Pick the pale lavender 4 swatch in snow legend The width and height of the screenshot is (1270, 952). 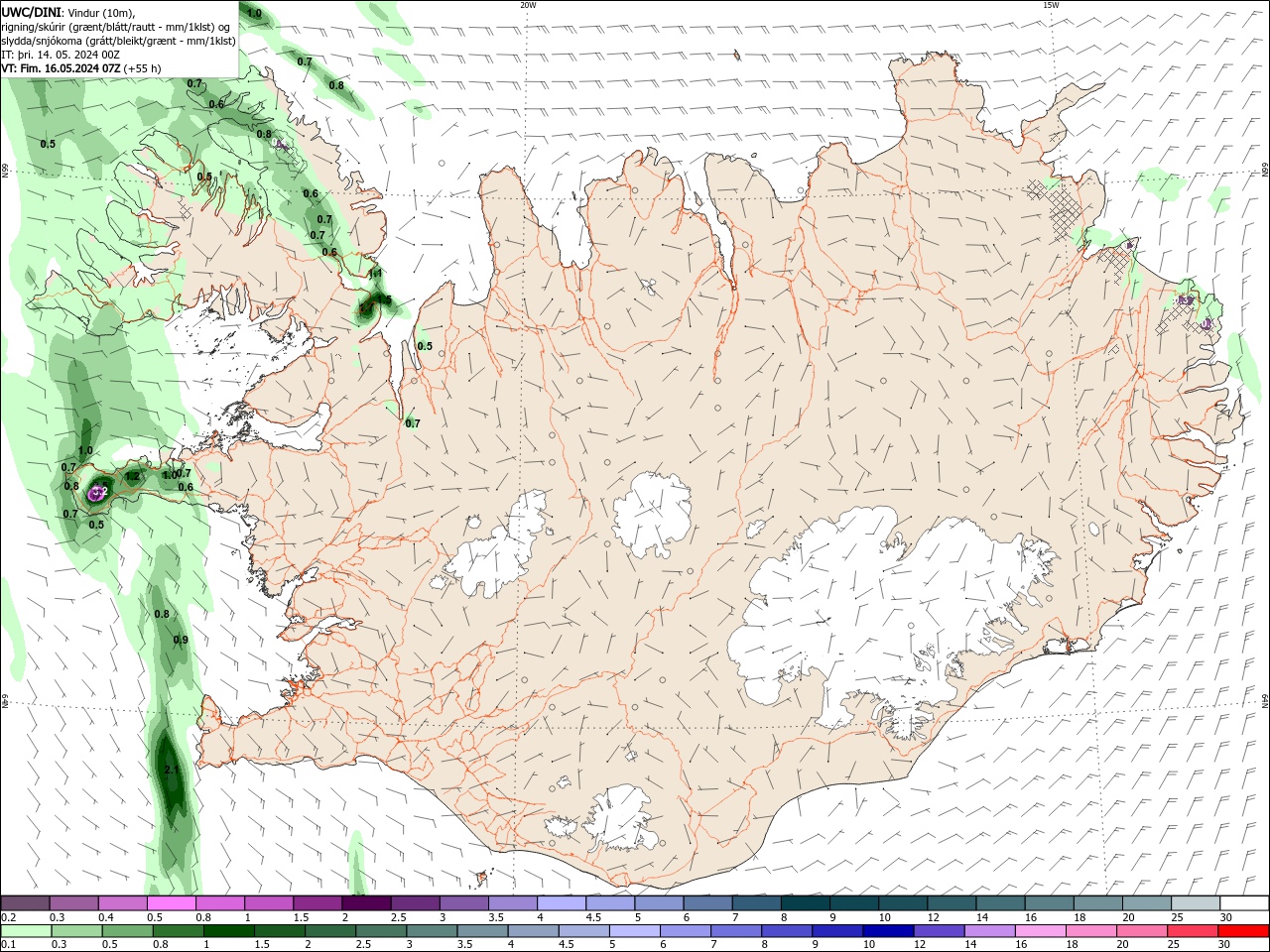click(x=561, y=903)
